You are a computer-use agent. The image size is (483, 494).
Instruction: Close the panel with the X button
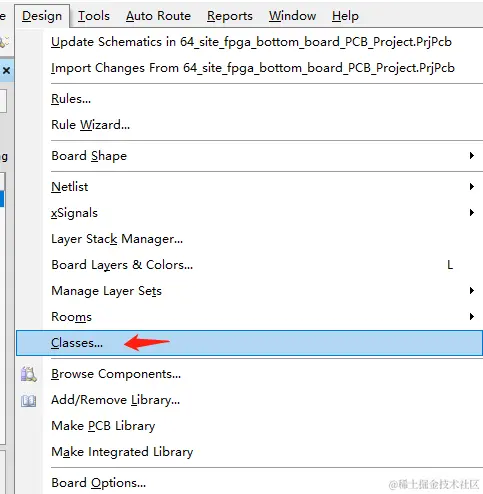6,70
